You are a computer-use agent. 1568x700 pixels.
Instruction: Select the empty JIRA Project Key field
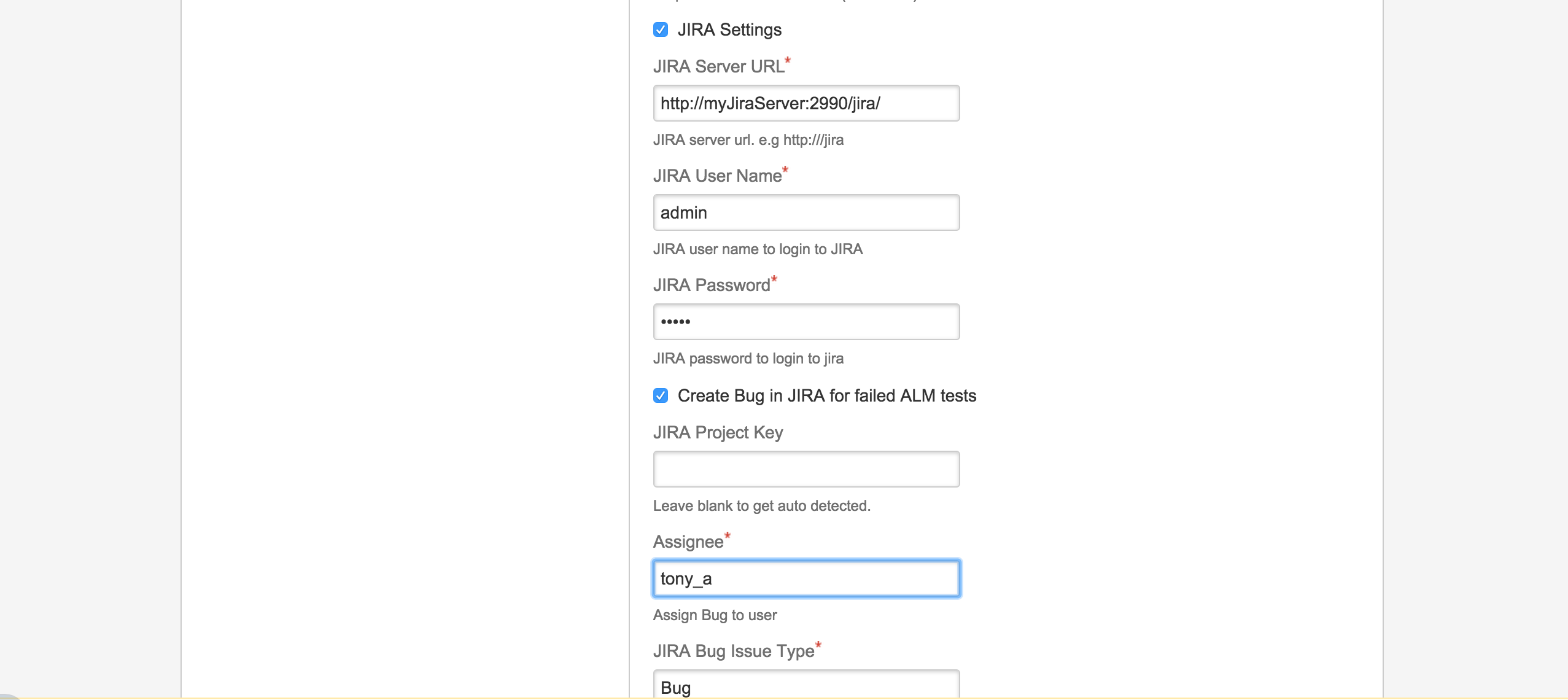click(x=805, y=469)
